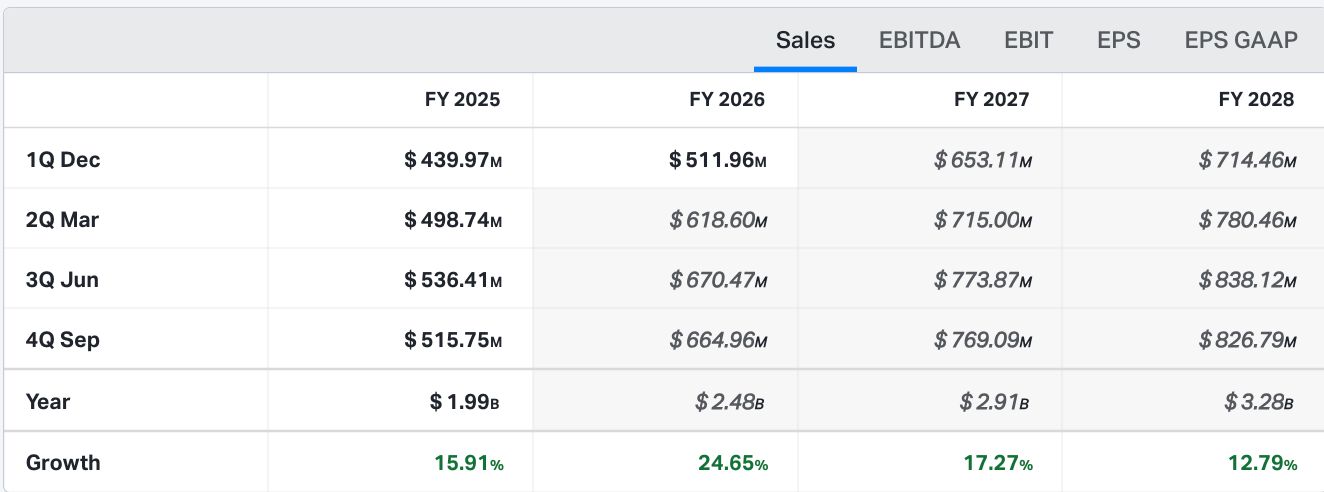
Task: Switch to EPS GAAP tab
Action: click(1241, 40)
